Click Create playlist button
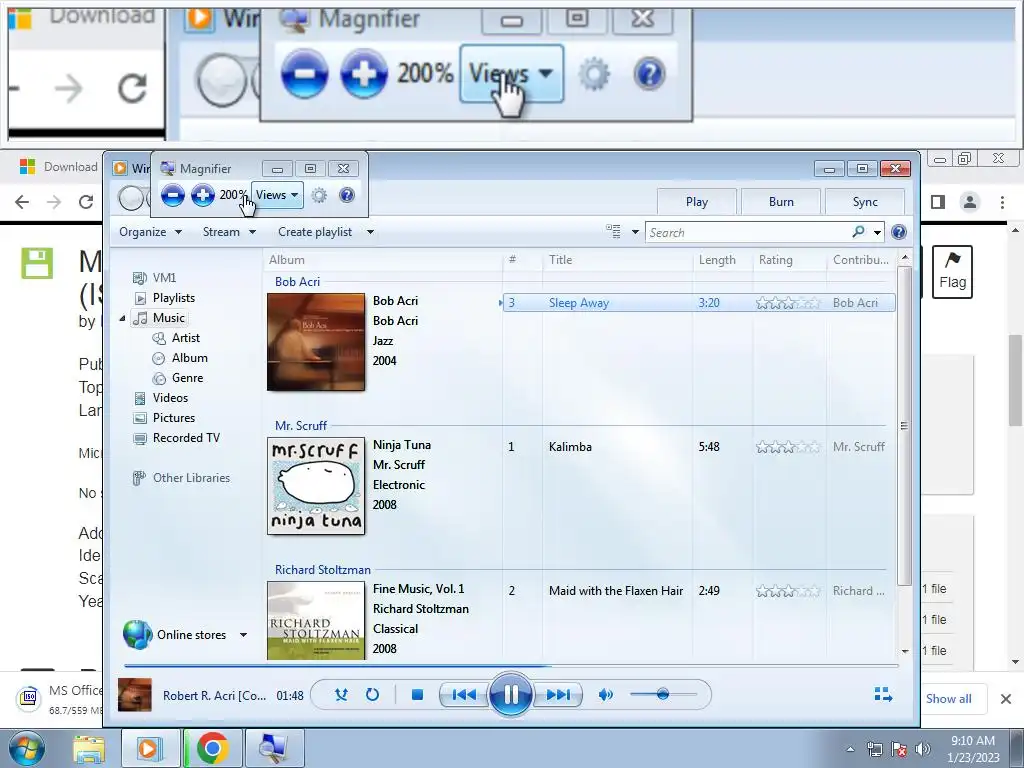 click(x=315, y=232)
